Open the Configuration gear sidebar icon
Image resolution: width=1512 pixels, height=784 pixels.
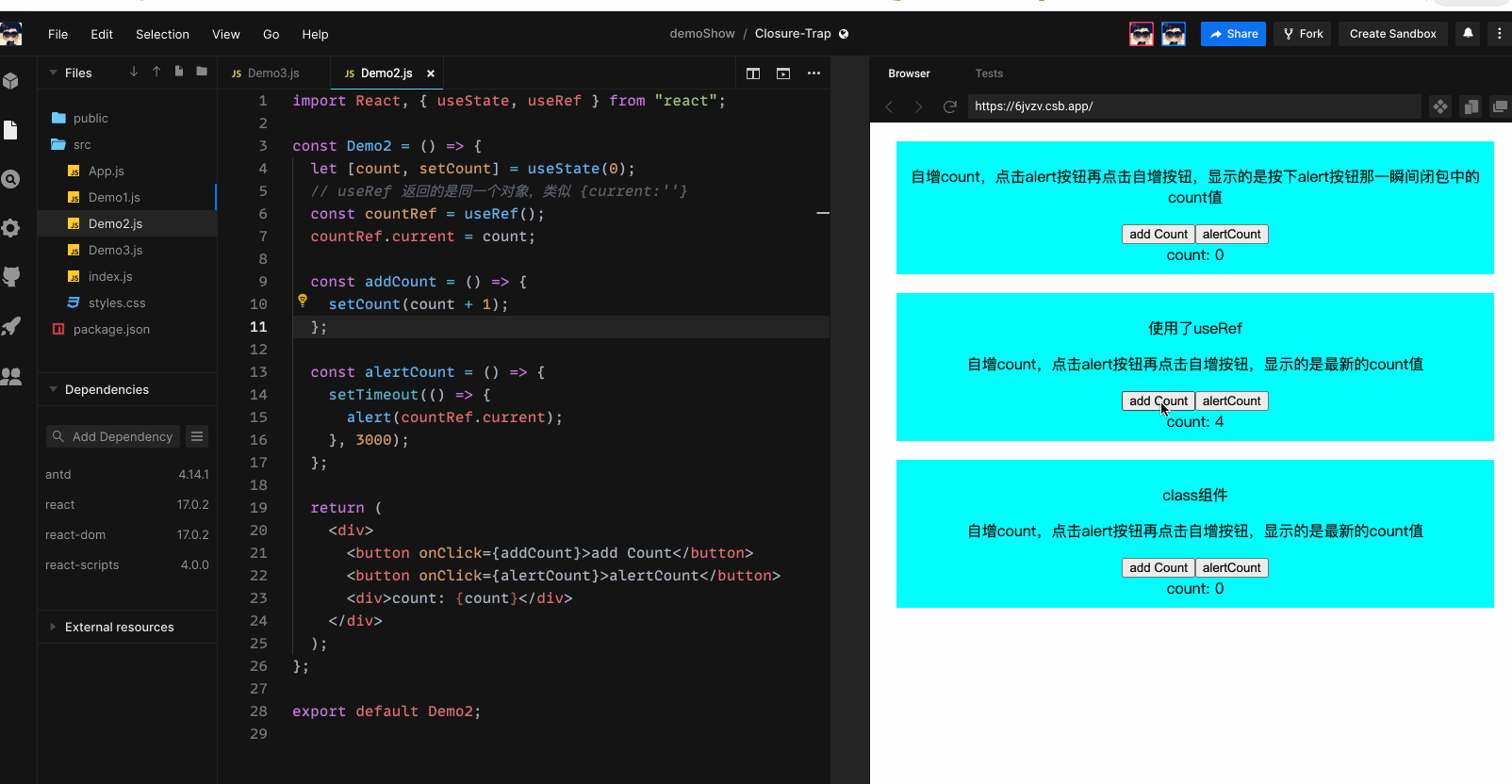(10, 228)
